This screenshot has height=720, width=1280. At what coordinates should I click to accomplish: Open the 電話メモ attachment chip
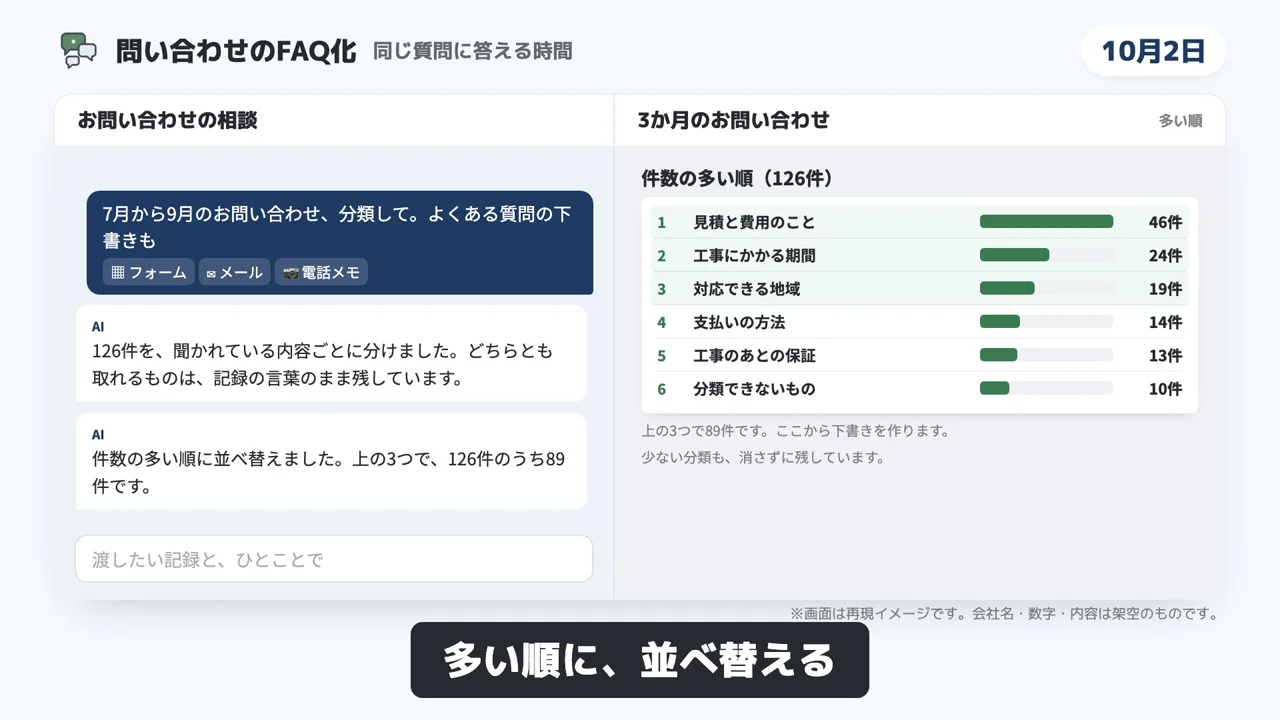pyautogui.click(x=321, y=272)
